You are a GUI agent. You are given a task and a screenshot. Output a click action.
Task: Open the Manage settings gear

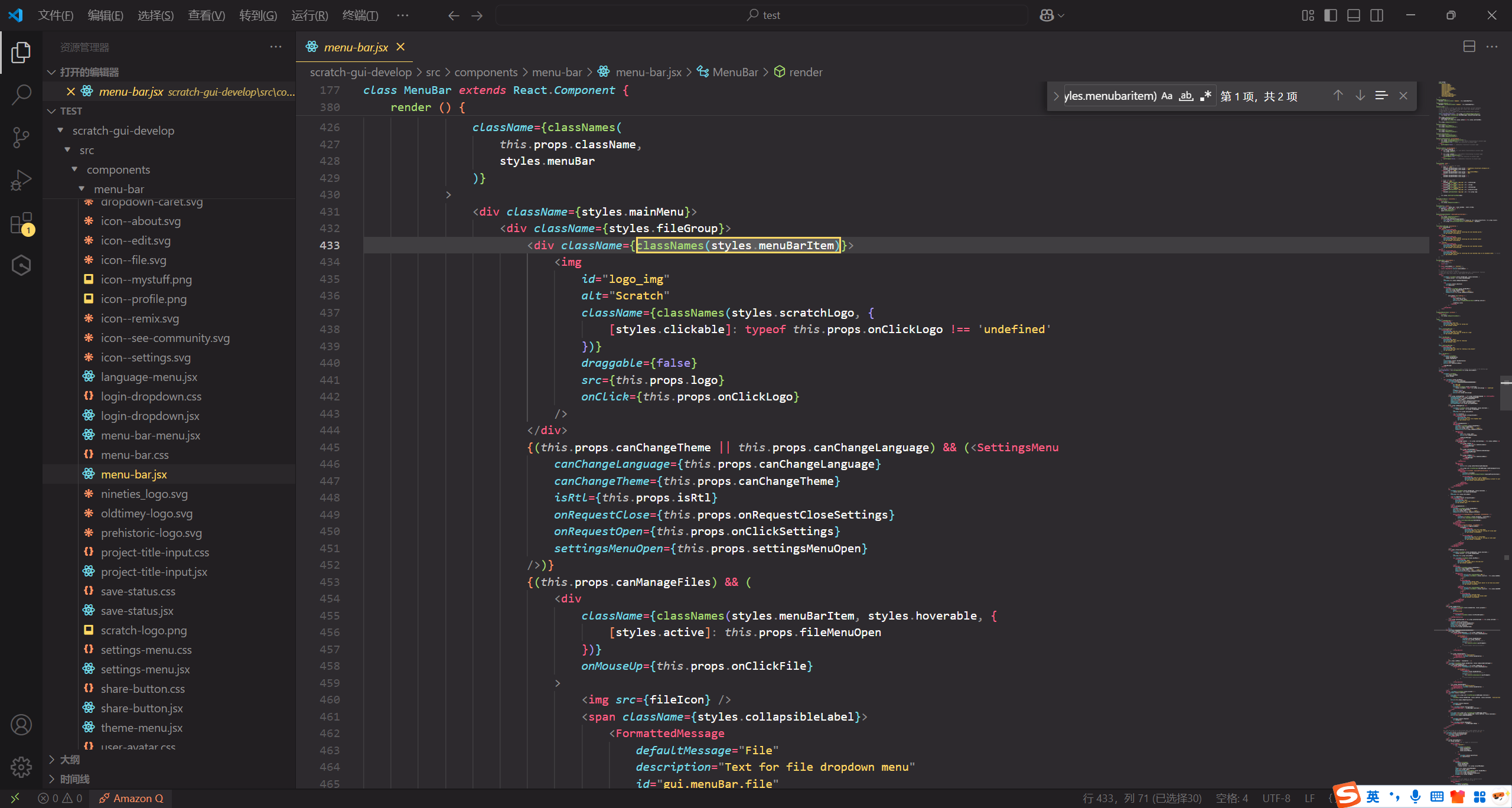pos(21,767)
